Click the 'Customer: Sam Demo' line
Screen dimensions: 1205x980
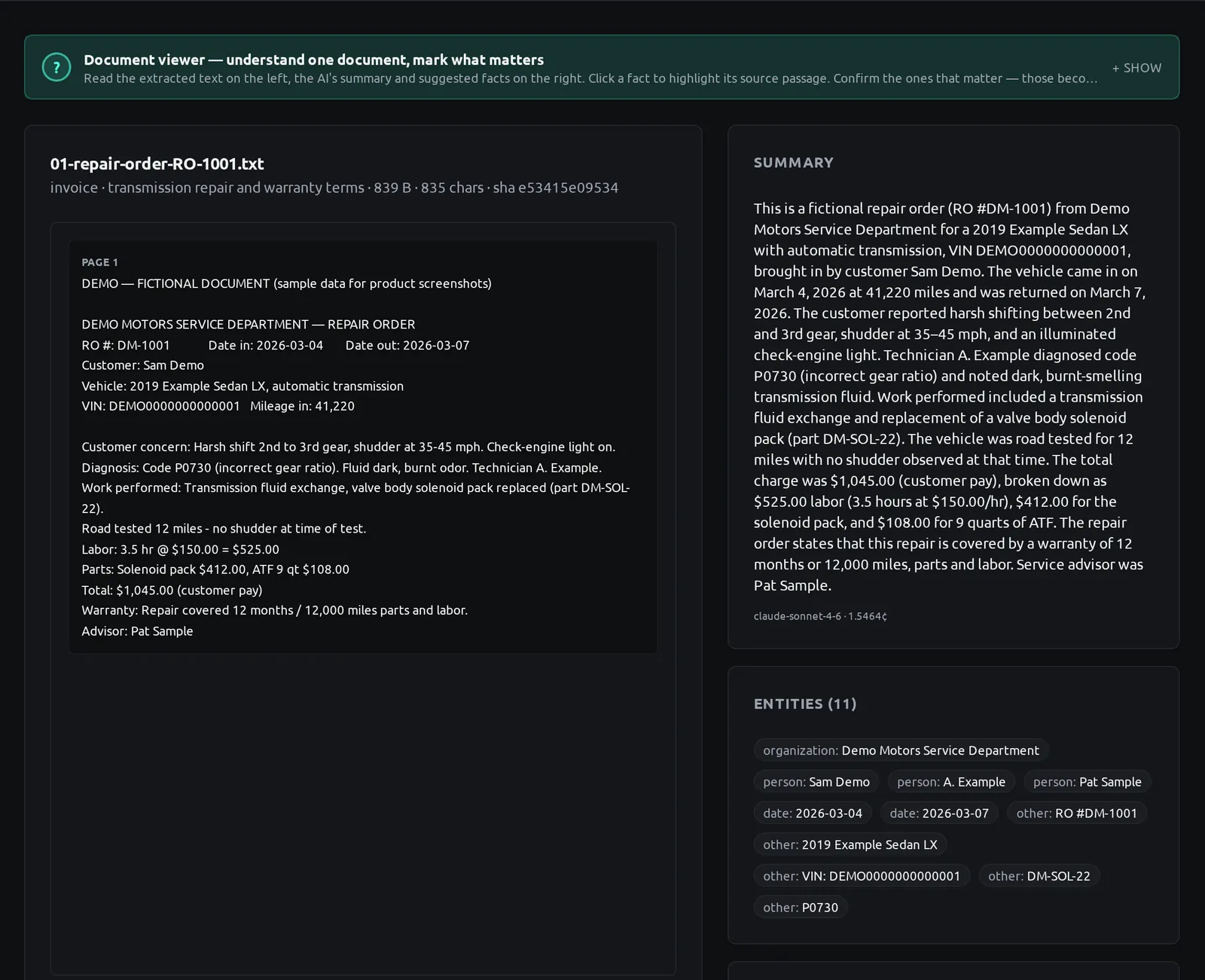click(x=142, y=365)
